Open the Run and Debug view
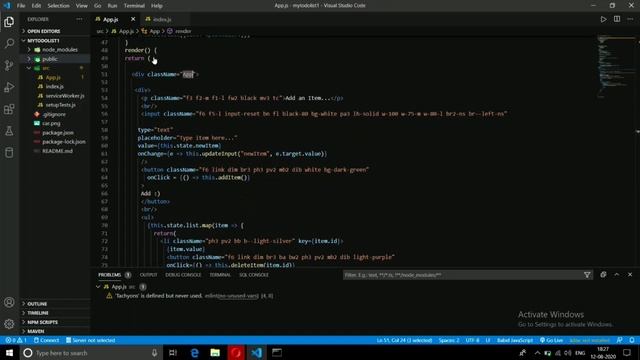This screenshot has height=360, width=640. (9, 87)
